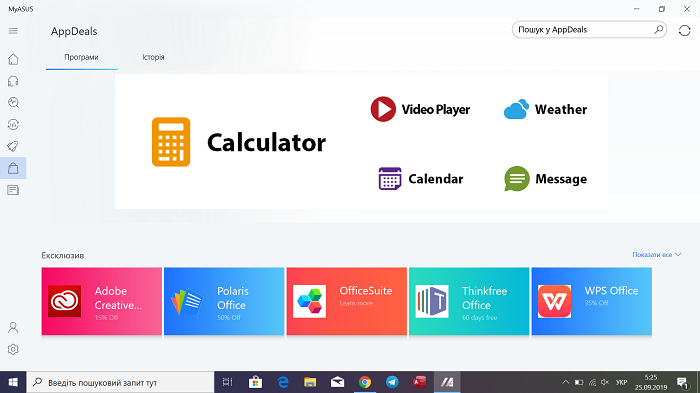This screenshot has height=393, width=700.
Task: Click the network tray icon
Action: pos(592,382)
